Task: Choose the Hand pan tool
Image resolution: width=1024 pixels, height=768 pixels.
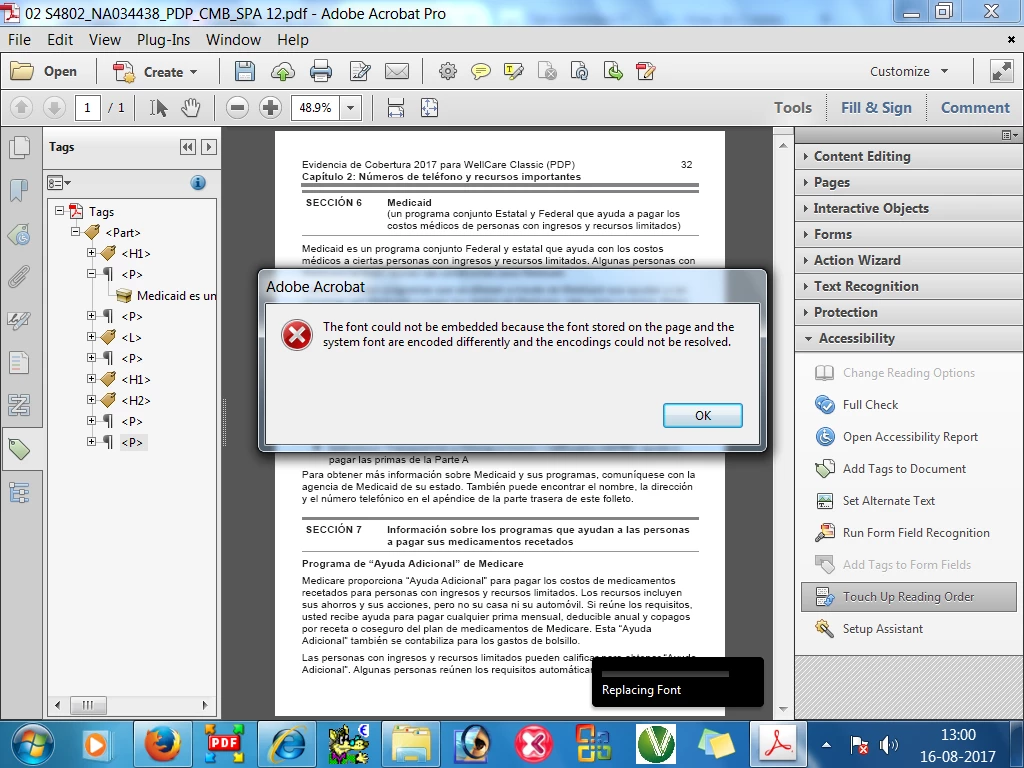Action: [191, 108]
